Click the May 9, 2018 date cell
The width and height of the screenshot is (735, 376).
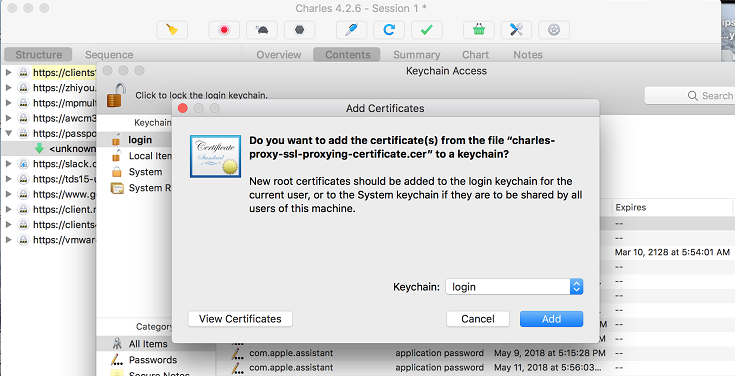[550, 353]
